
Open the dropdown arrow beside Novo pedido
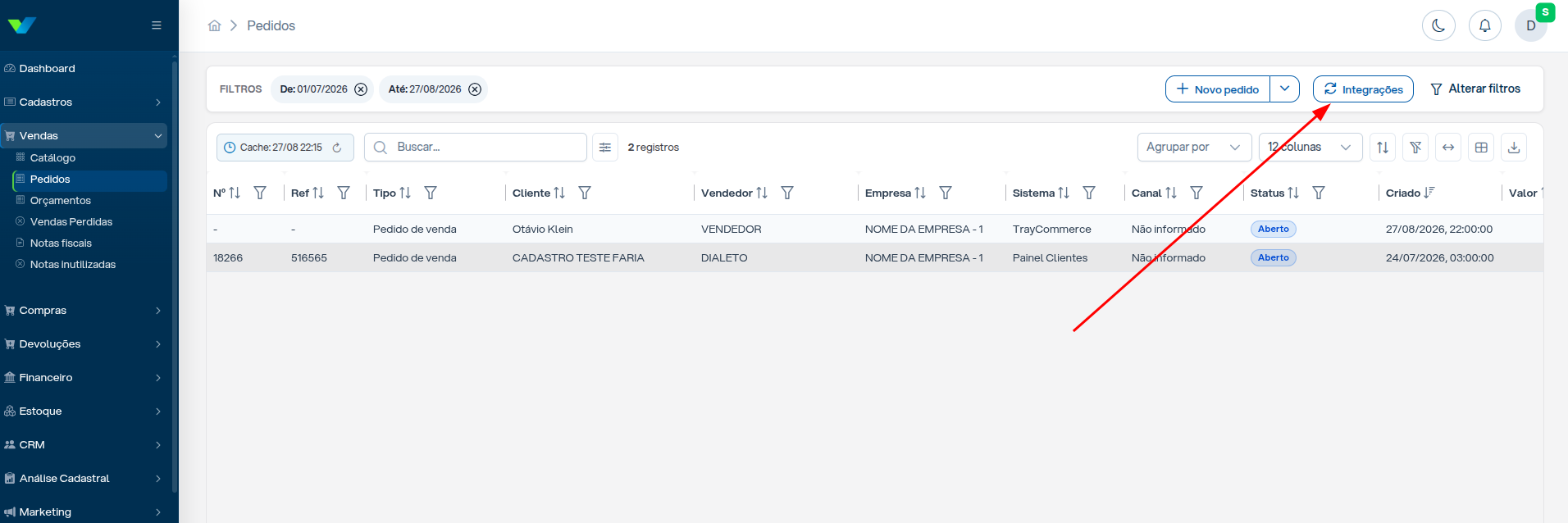pyautogui.click(x=1285, y=89)
